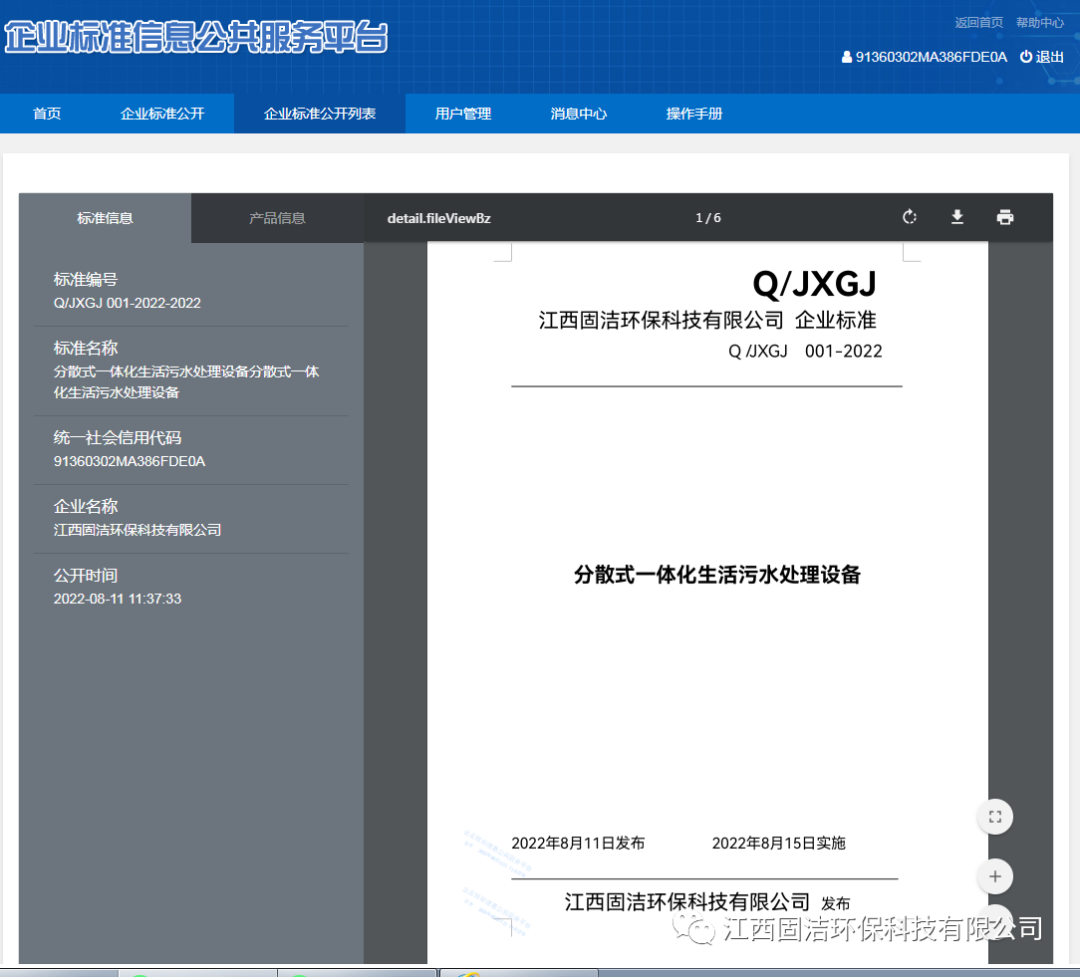Click 2022年8月15日实施 date in document
Screen dimensions: 1080x977
click(778, 843)
